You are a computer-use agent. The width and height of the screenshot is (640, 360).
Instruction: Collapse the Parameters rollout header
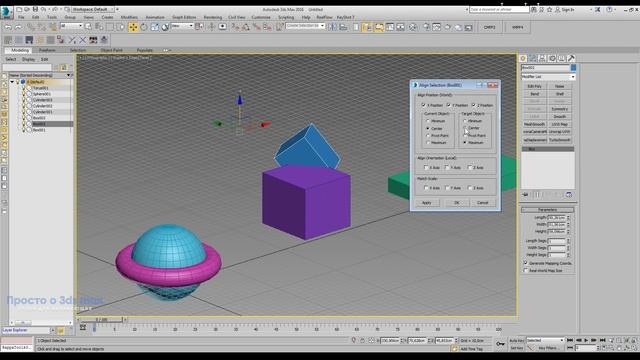(x=547, y=210)
